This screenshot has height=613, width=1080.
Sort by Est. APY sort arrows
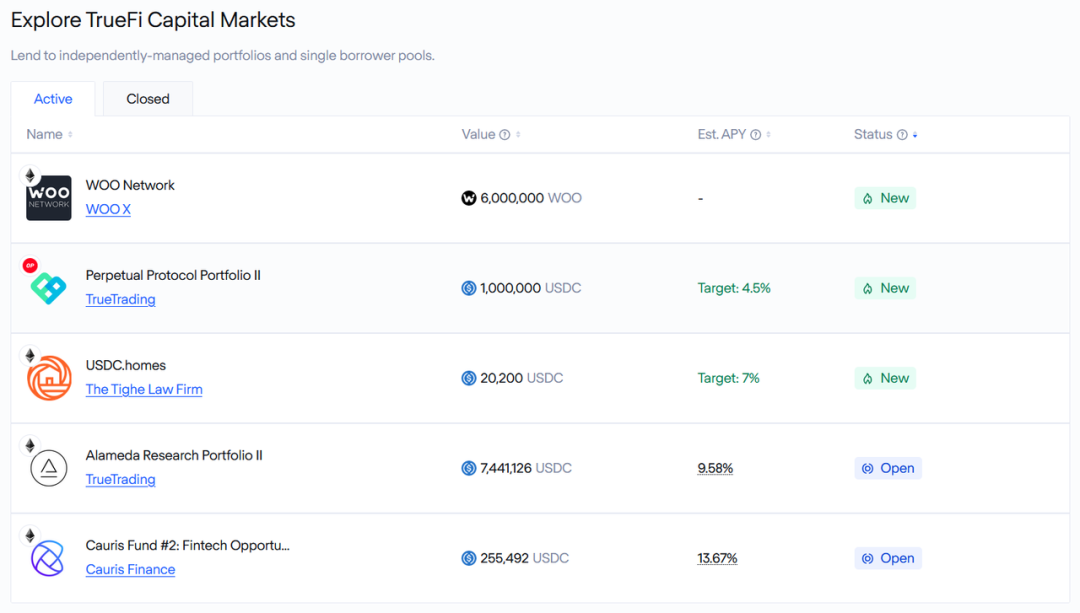[769, 135]
